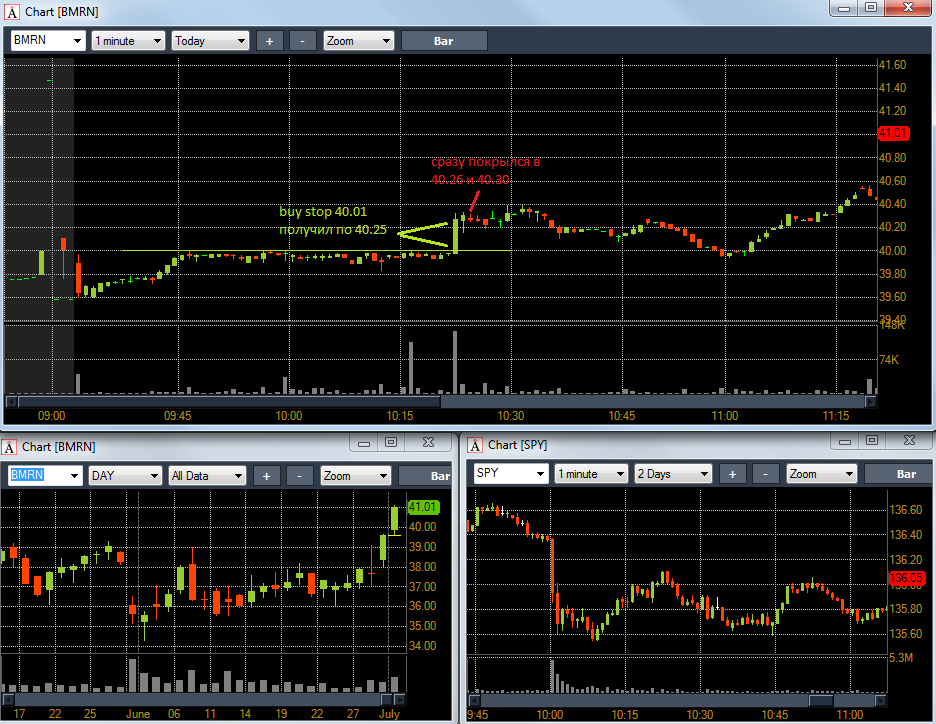Click left scroll arrow of top chart scrollbar
The image size is (936, 724).
point(11,402)
